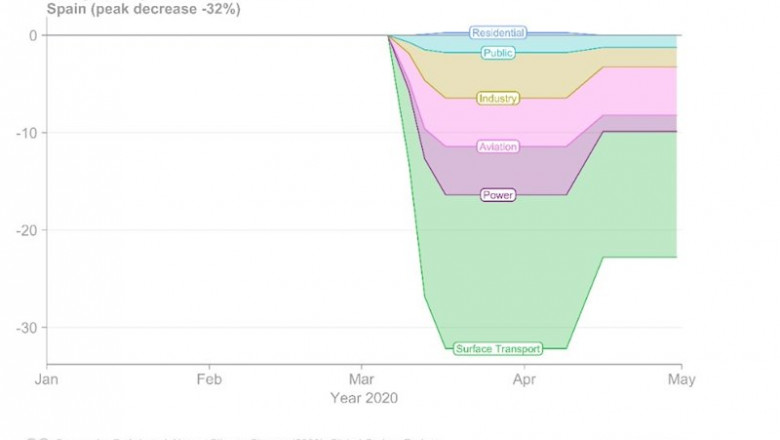Select the Aviation label tag
The image size is (780, 440).
point(498,147)
